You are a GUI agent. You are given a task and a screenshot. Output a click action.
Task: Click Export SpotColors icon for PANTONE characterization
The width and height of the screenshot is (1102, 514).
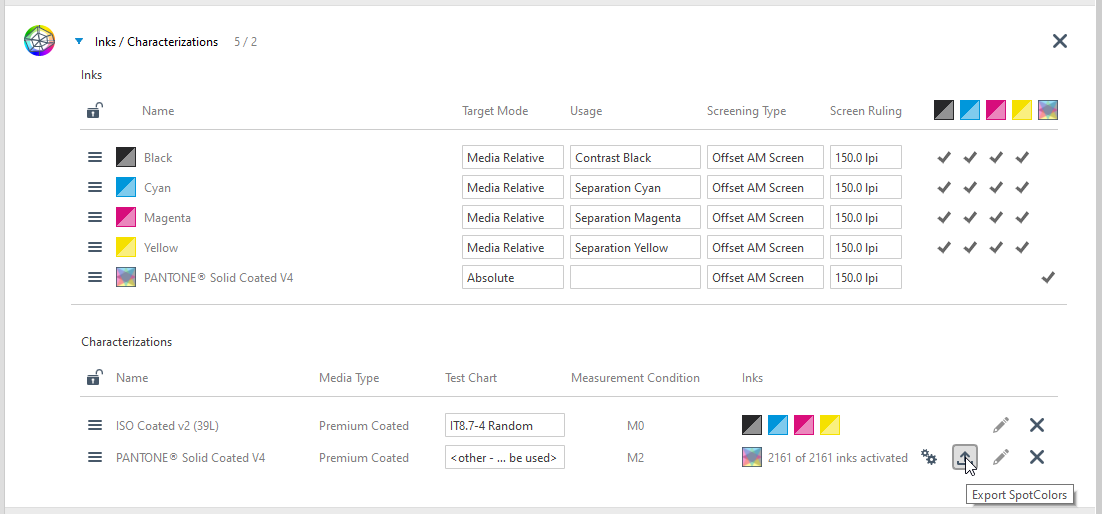[x=965, y=458]
